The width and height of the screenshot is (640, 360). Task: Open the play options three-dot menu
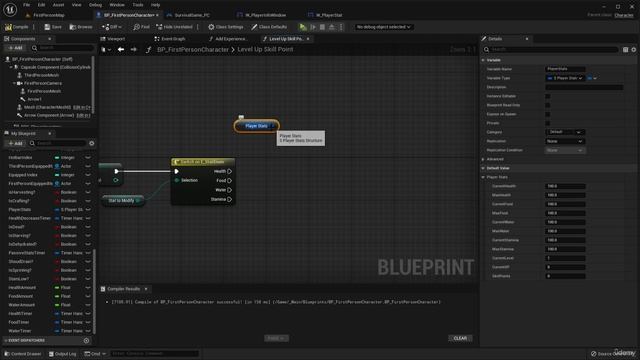(341, 27)
